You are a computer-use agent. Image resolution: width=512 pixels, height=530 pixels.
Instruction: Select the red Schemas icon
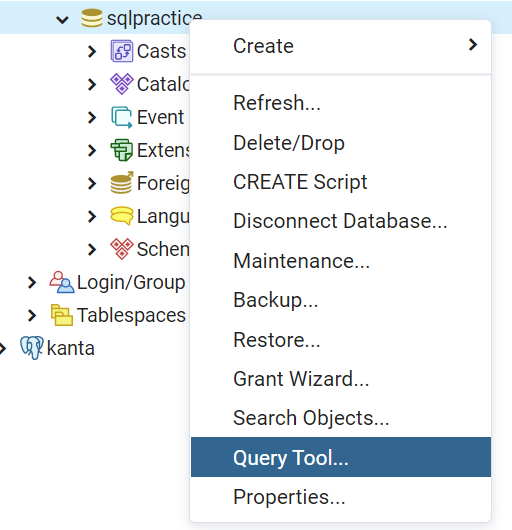[122, 249]
